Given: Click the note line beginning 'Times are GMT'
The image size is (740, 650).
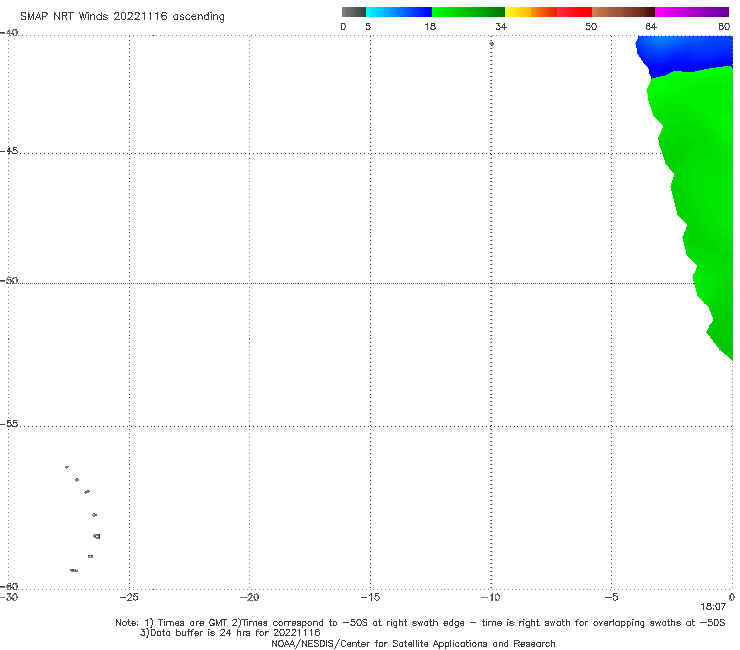Looking at the screenshot, I should [x=420, y=623].
